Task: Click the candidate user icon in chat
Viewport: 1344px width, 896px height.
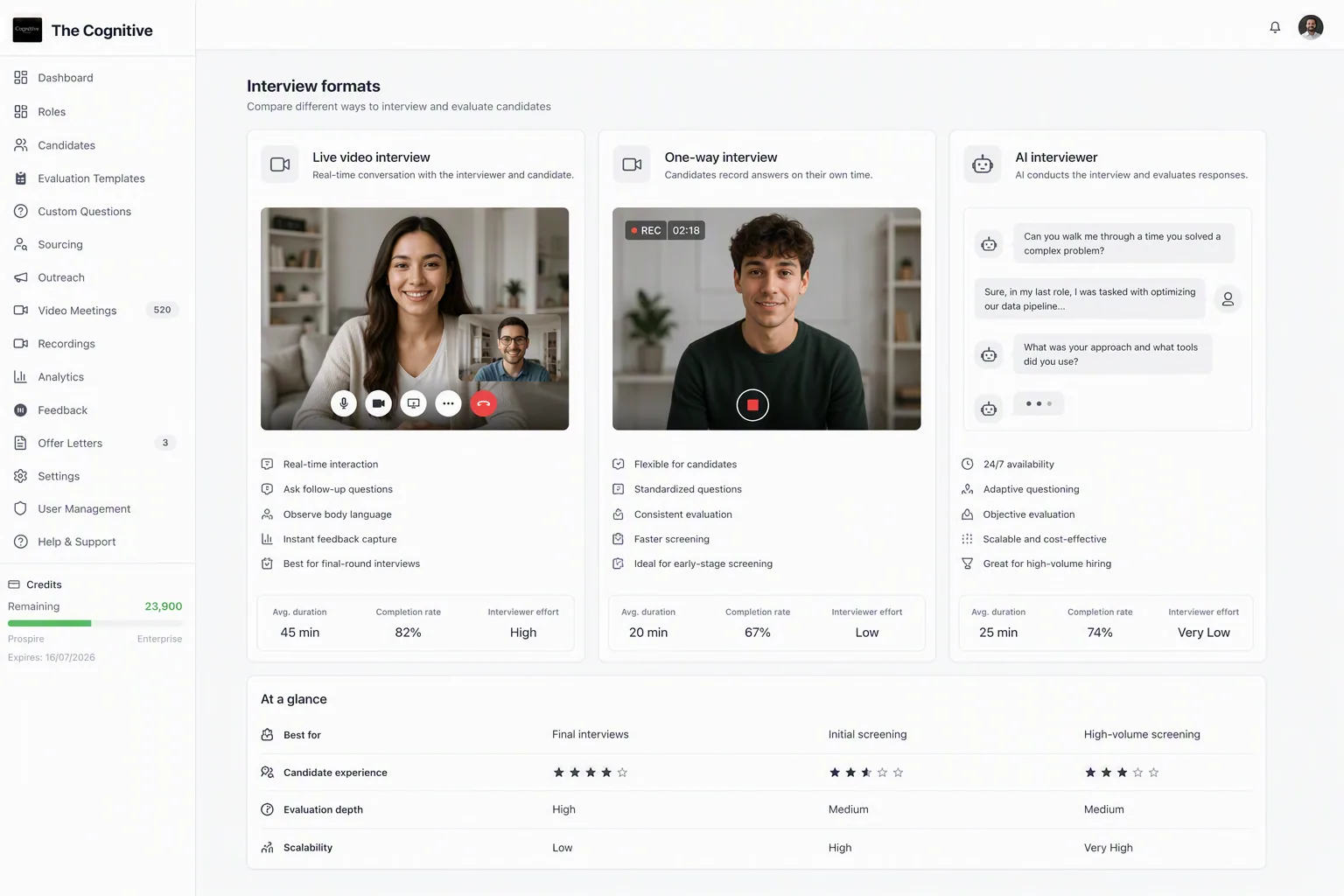Action: [1228, 299]
